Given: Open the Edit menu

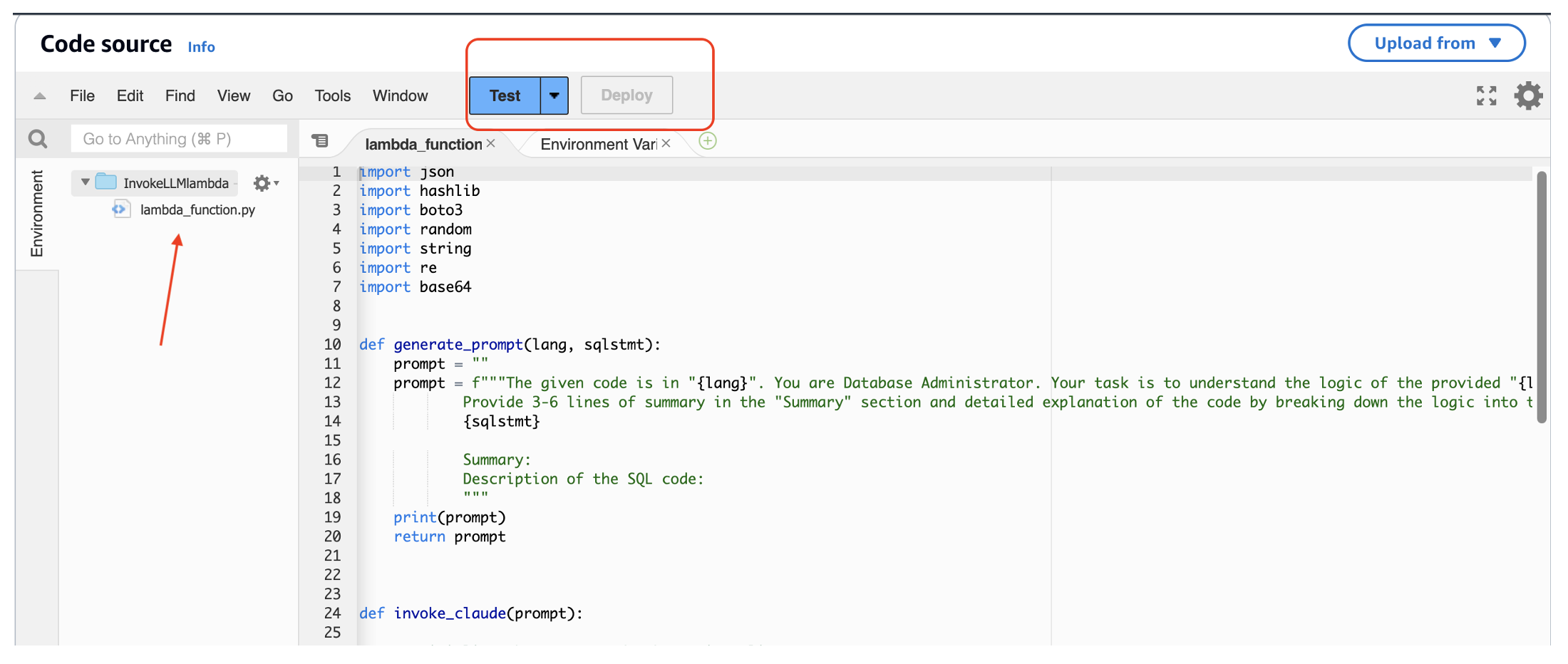Looking at the screenshot, I should pos(130,95).
